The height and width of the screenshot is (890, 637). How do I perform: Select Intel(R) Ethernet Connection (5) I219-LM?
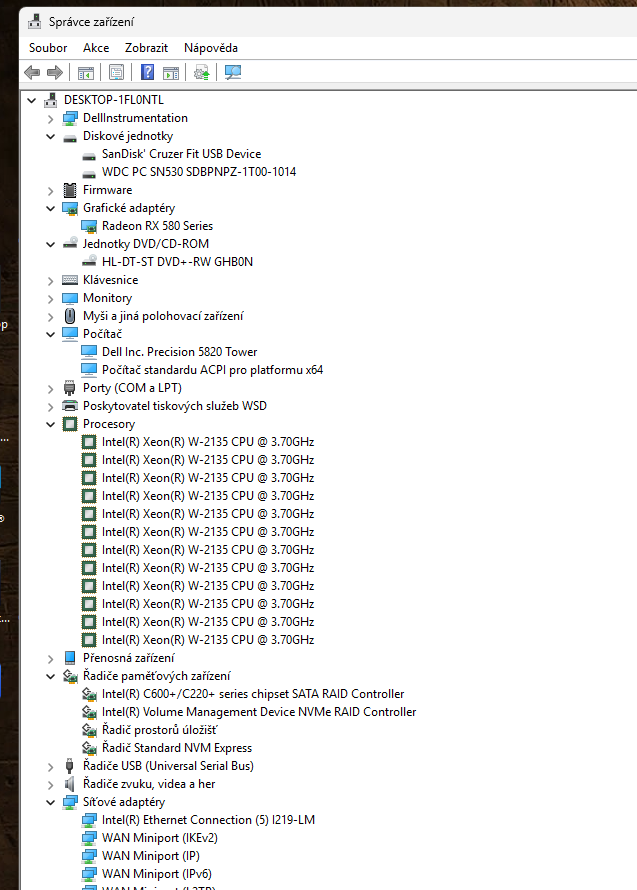(208, 820)
